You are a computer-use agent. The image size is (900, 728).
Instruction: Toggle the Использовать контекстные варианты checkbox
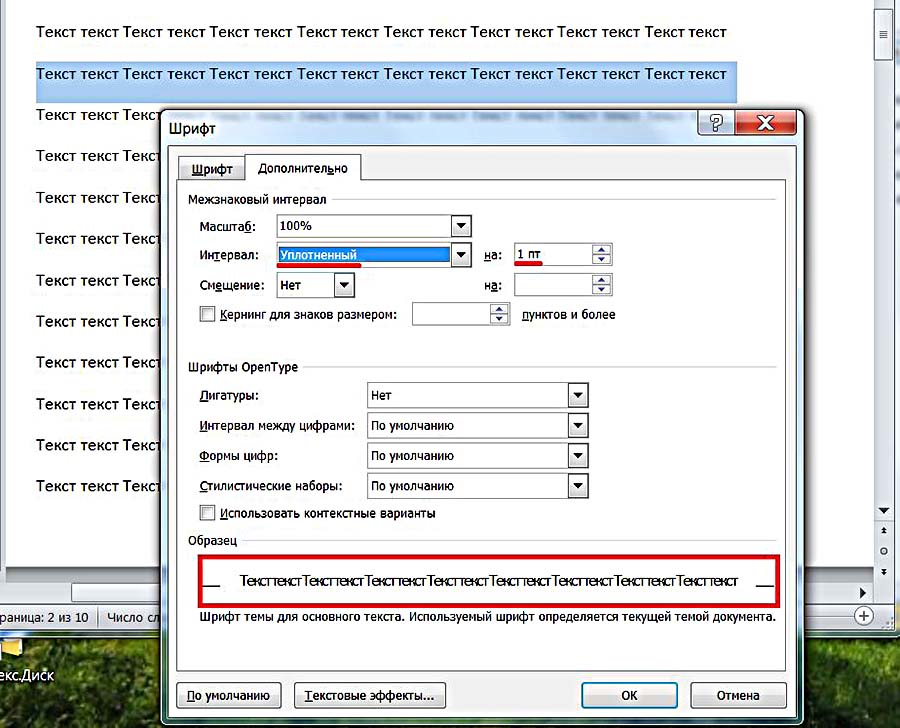208,513
